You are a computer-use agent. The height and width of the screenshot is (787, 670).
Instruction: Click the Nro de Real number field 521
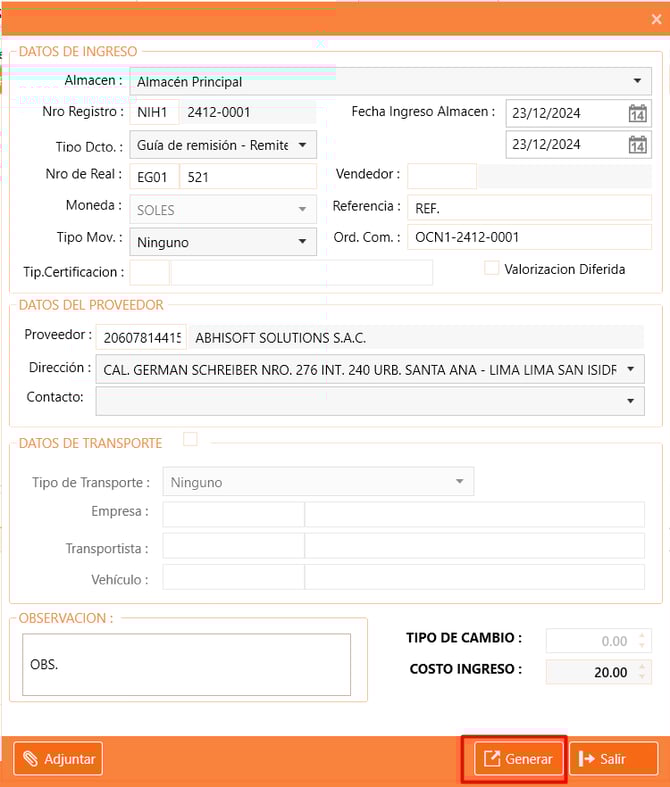coord(248,176)
